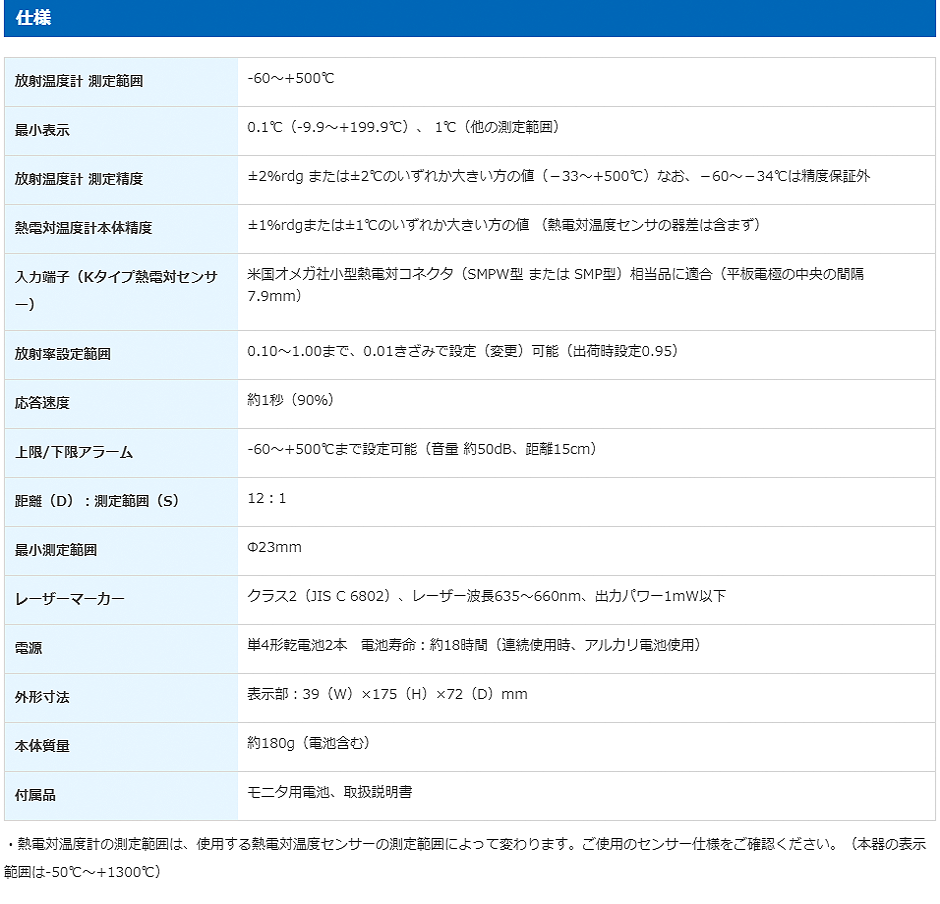This screenshot has height=904, width=940.
Task: Select the レーザーマーカー row label
Action: click(70, 599)
